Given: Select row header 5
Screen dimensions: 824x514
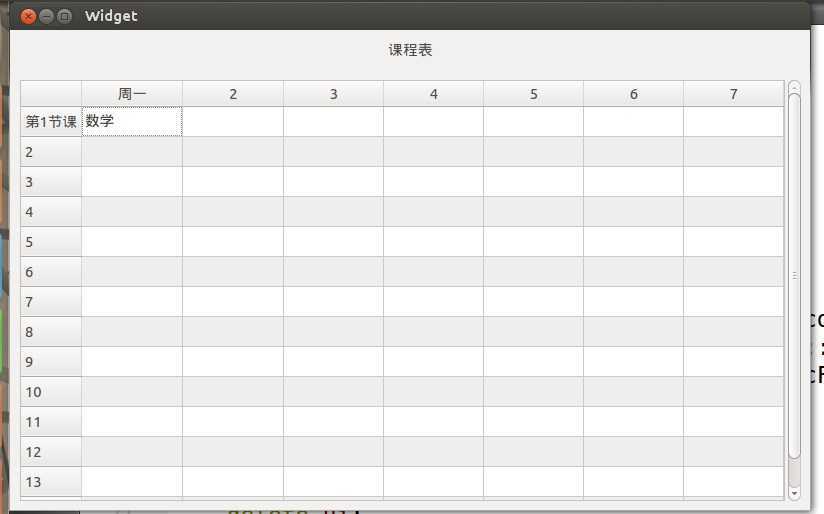Looking at the screenshot, I should tap(51, 242).
